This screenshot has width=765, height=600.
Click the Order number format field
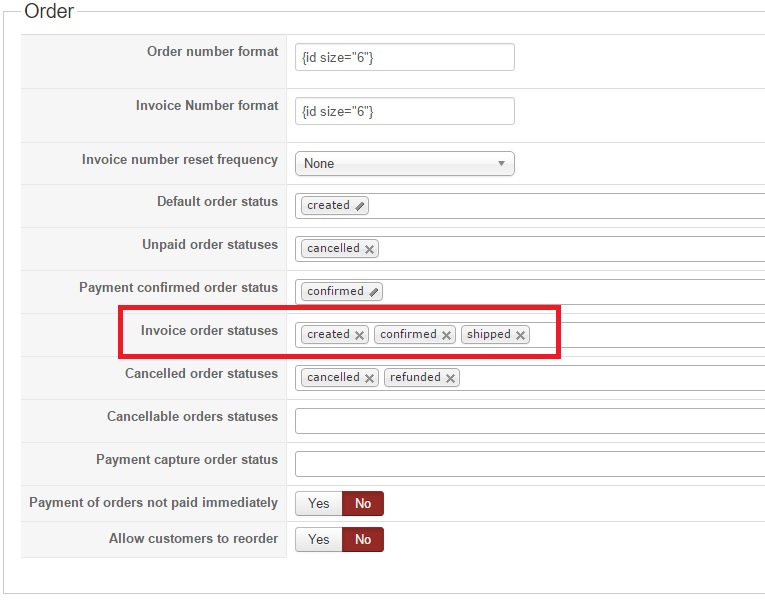(x=404, y=57)
